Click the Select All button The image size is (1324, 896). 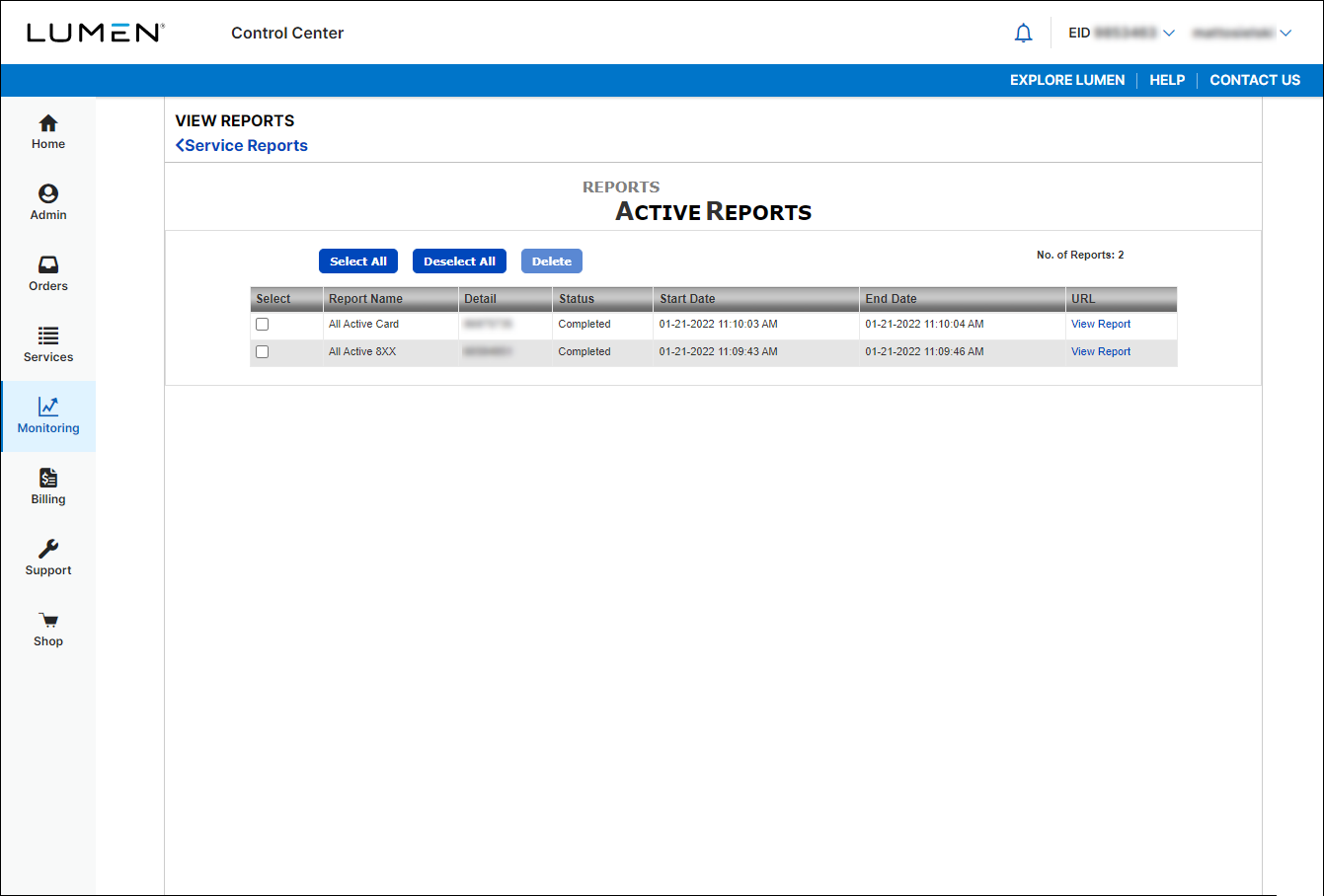pos(358,261)
